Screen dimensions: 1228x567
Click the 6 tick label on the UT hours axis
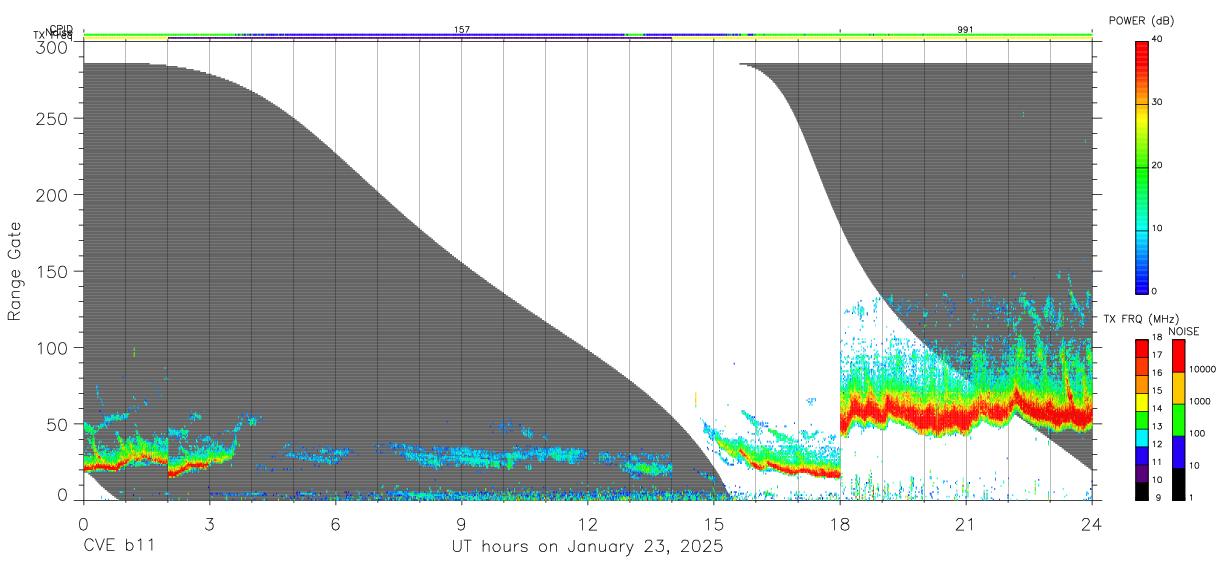point(335,523)
